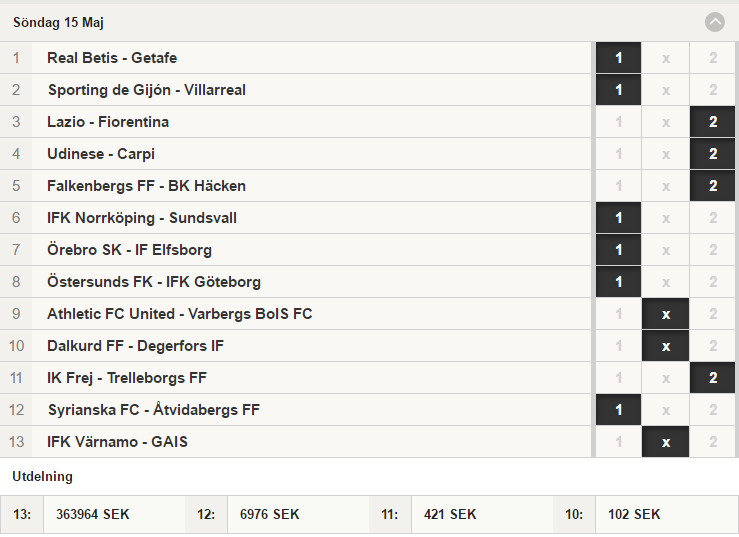Click the Real Betis - Getafe match name
Image resolution: width=739 pixels, height=537 pixels.
(x=112, y=58)
